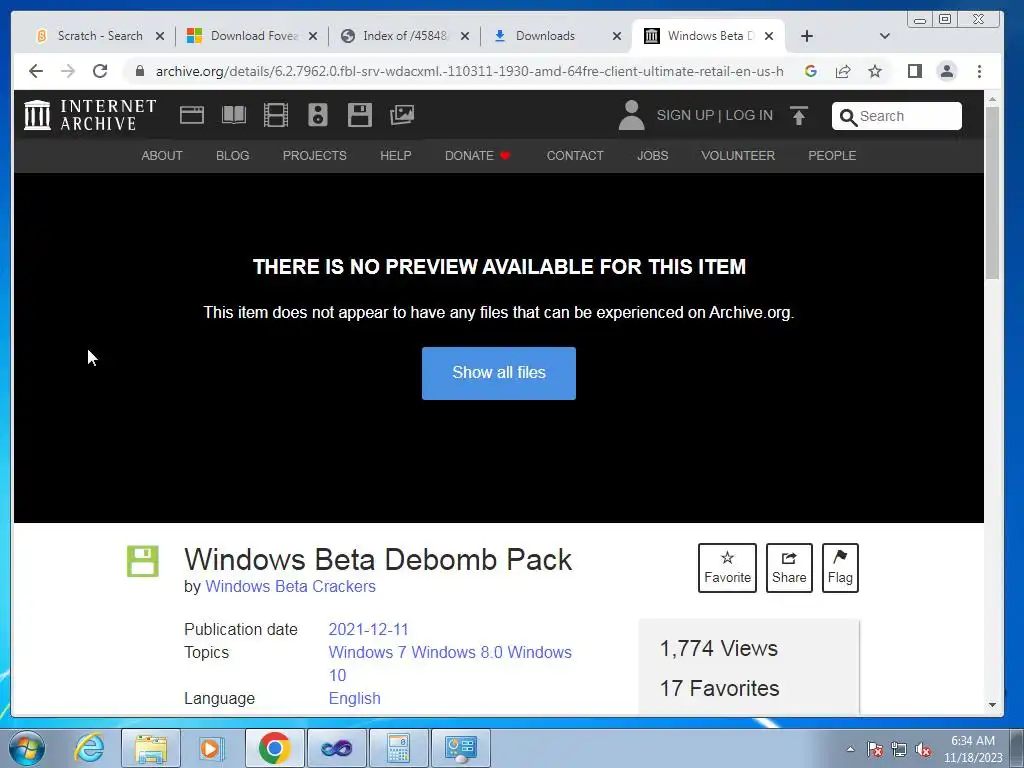Open the Video film strip icon
The image size is (1024, 768).
276,115
